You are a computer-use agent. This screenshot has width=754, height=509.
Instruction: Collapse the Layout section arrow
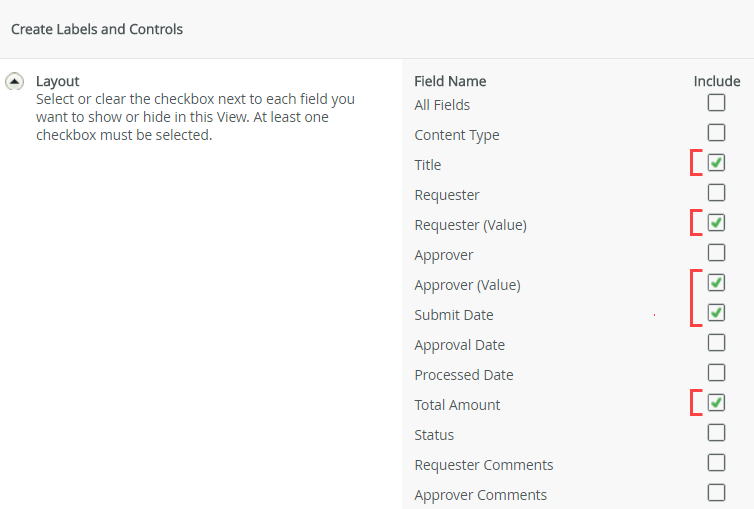[15, 82]
